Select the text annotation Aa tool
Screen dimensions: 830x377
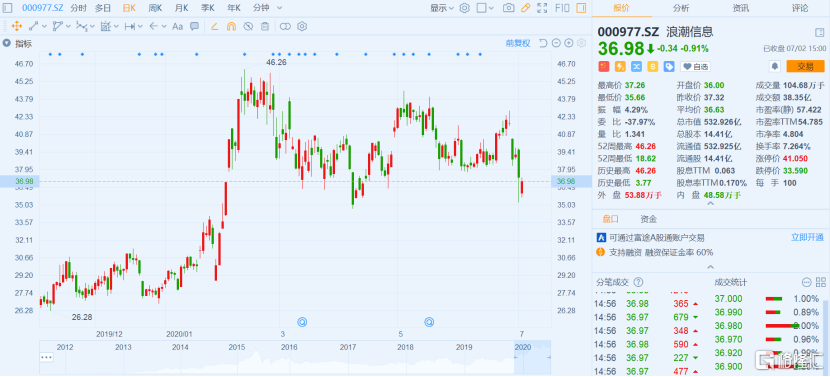point(178,26)
